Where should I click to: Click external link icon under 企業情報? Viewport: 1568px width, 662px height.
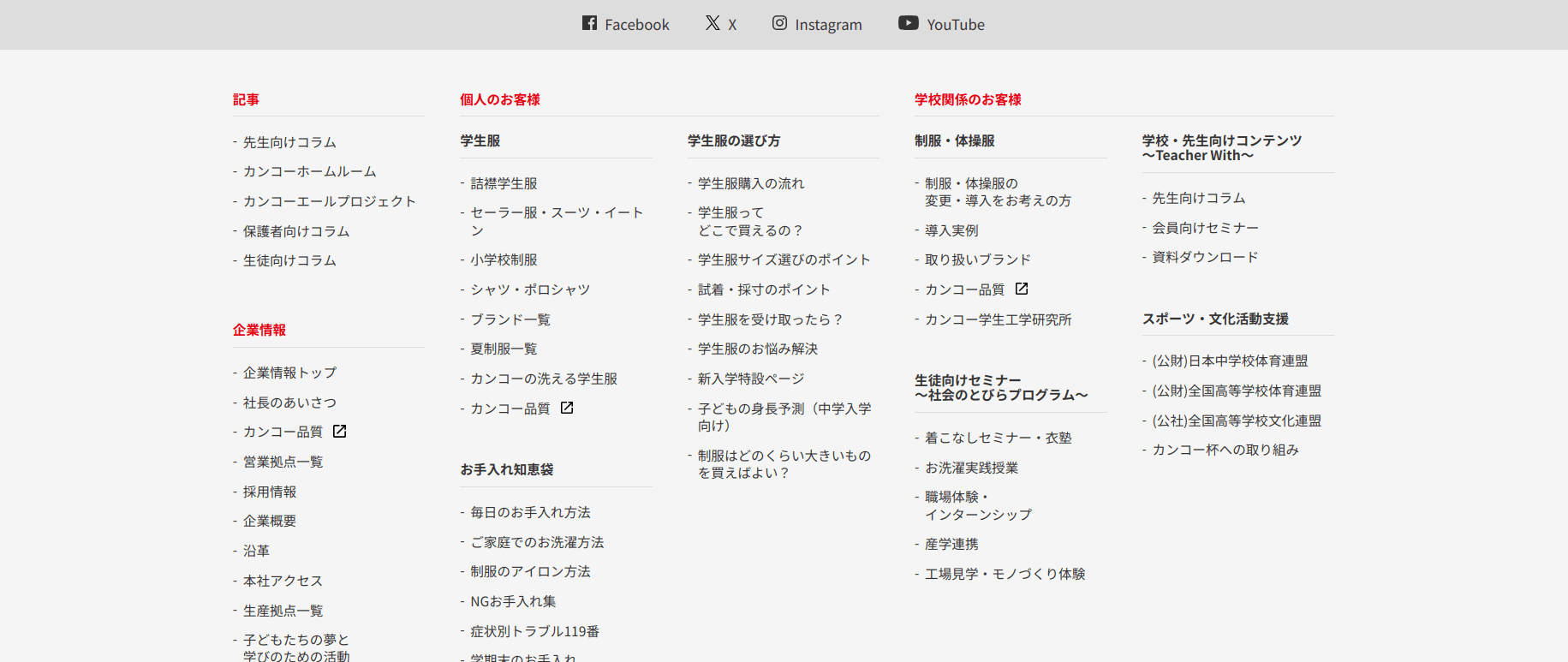tap(340, 432)
